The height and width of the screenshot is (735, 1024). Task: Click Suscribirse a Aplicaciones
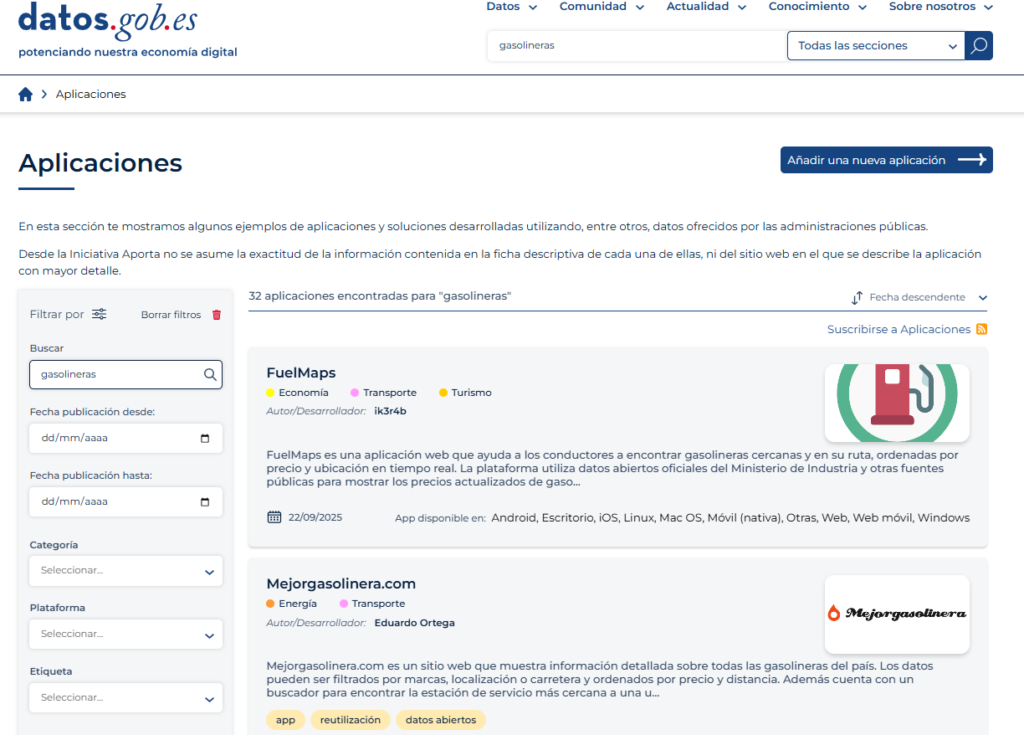click(x=899, y=328)
